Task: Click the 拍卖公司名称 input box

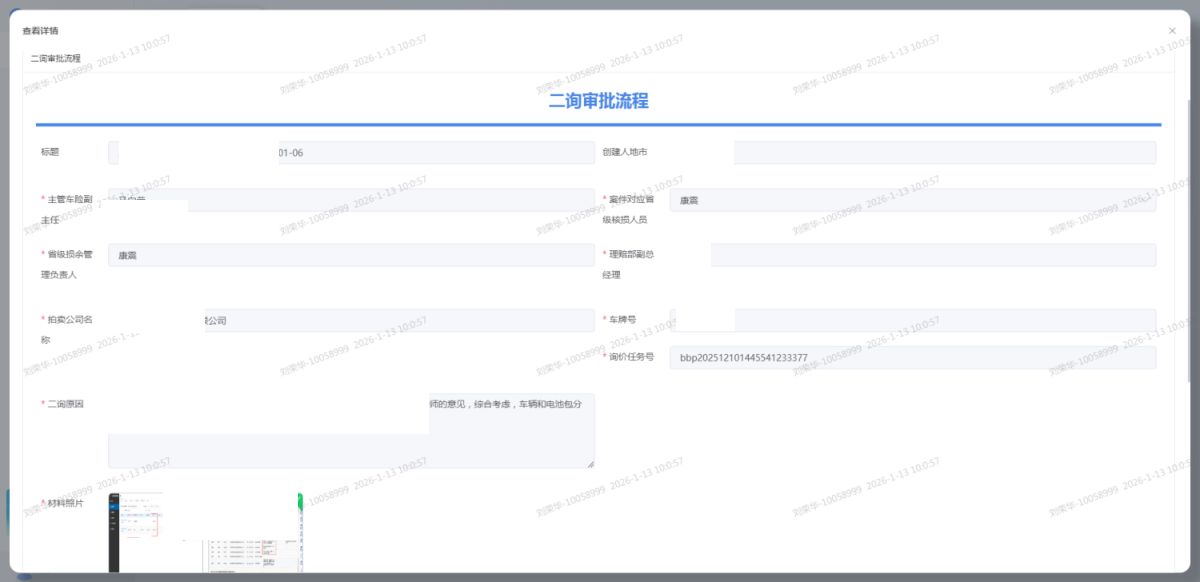Action: 400,320
